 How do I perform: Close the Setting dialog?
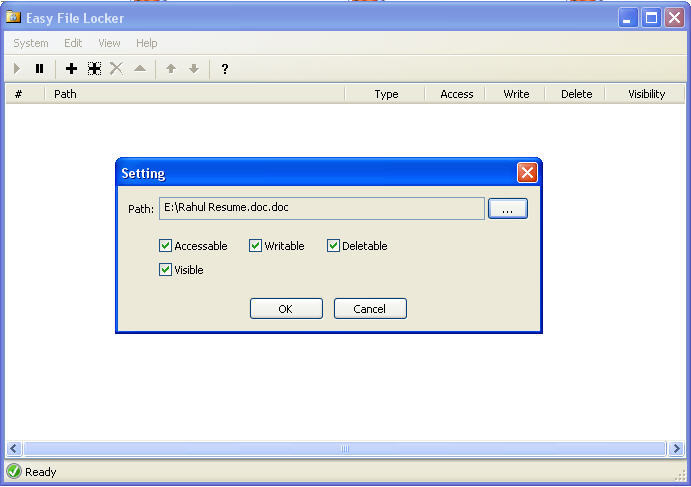point(527,172)
